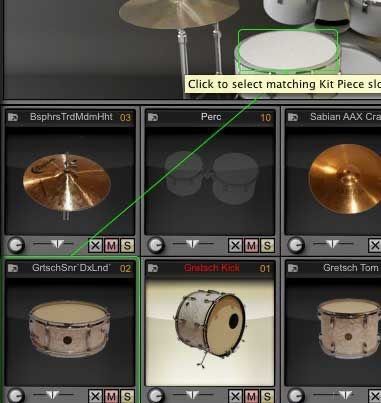Click the Gretsch Tom slot name

pos(351,268)
